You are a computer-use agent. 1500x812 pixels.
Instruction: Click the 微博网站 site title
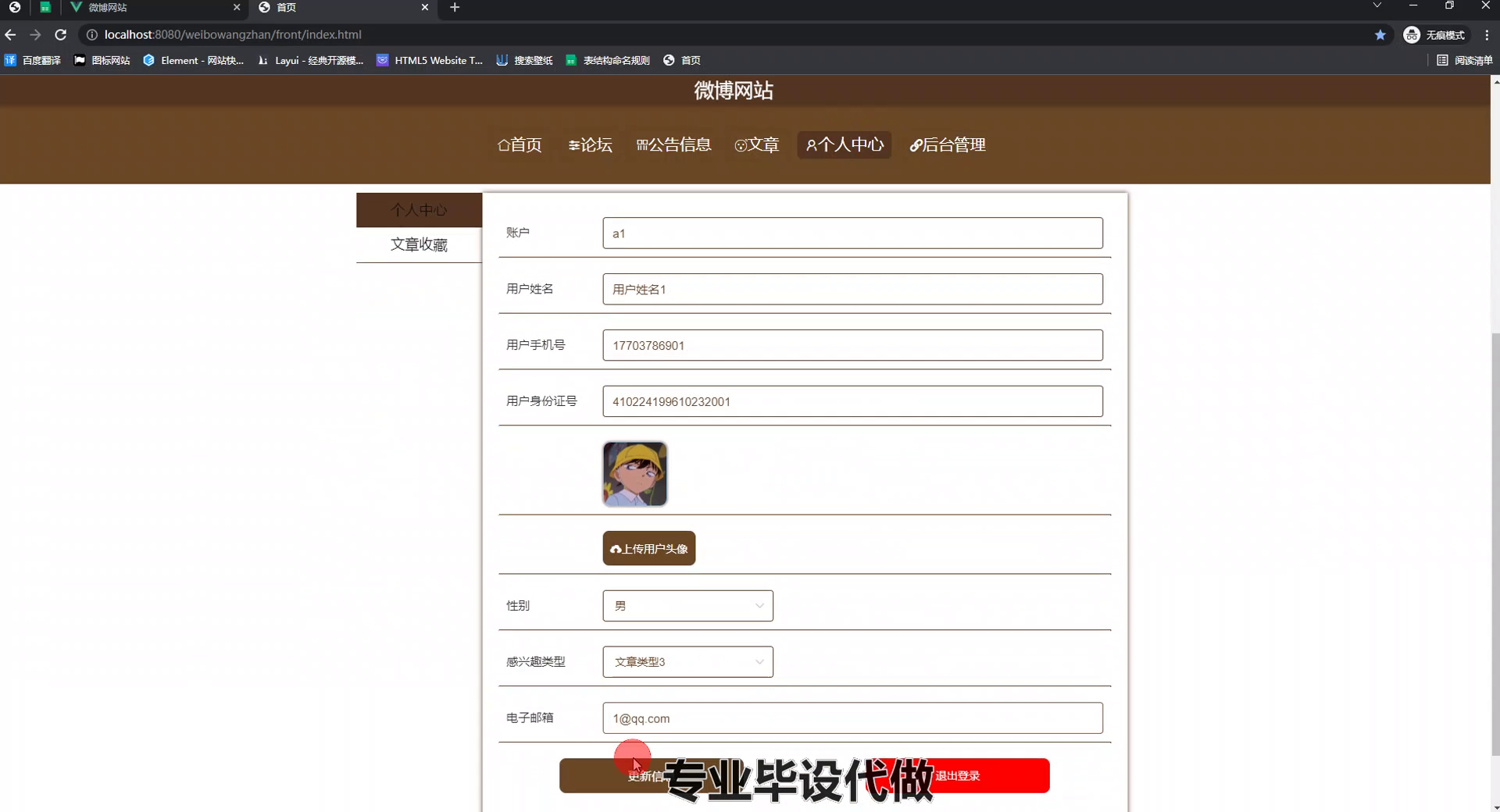[x=734, y=91]
